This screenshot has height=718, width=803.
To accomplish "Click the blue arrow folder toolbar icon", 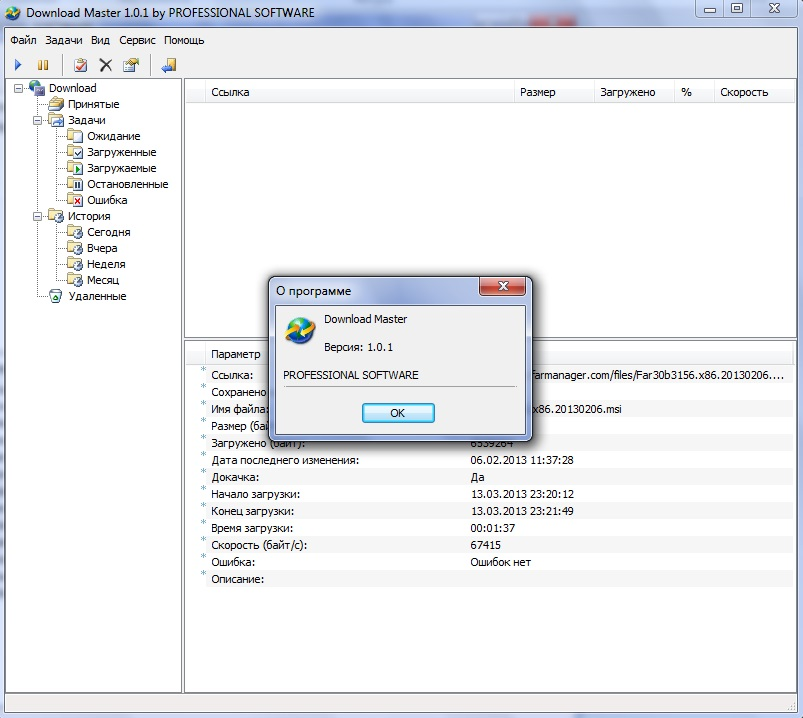I will (169, 65).
